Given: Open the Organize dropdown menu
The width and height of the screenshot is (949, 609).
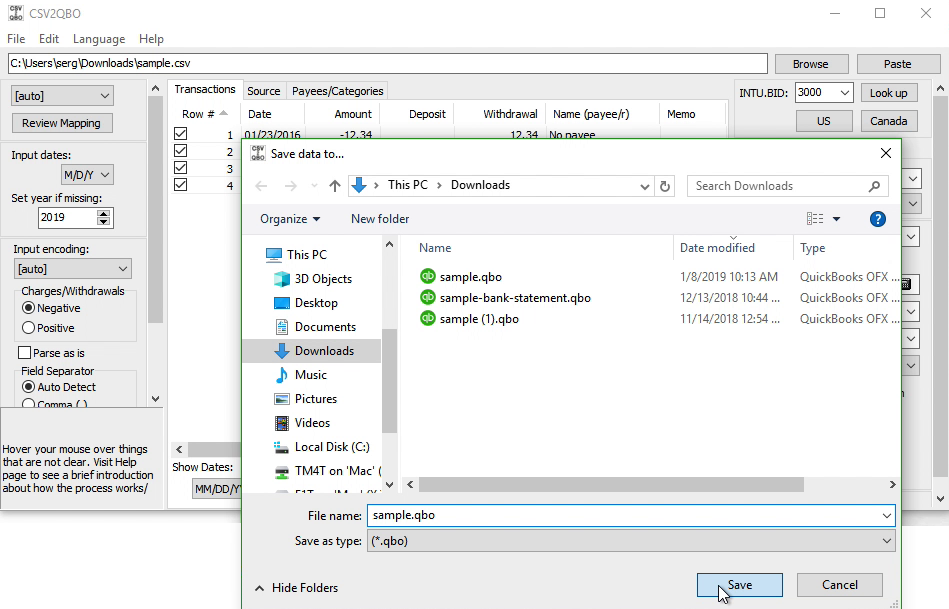Looking at the screenshot, I should (x=290, y=219).
